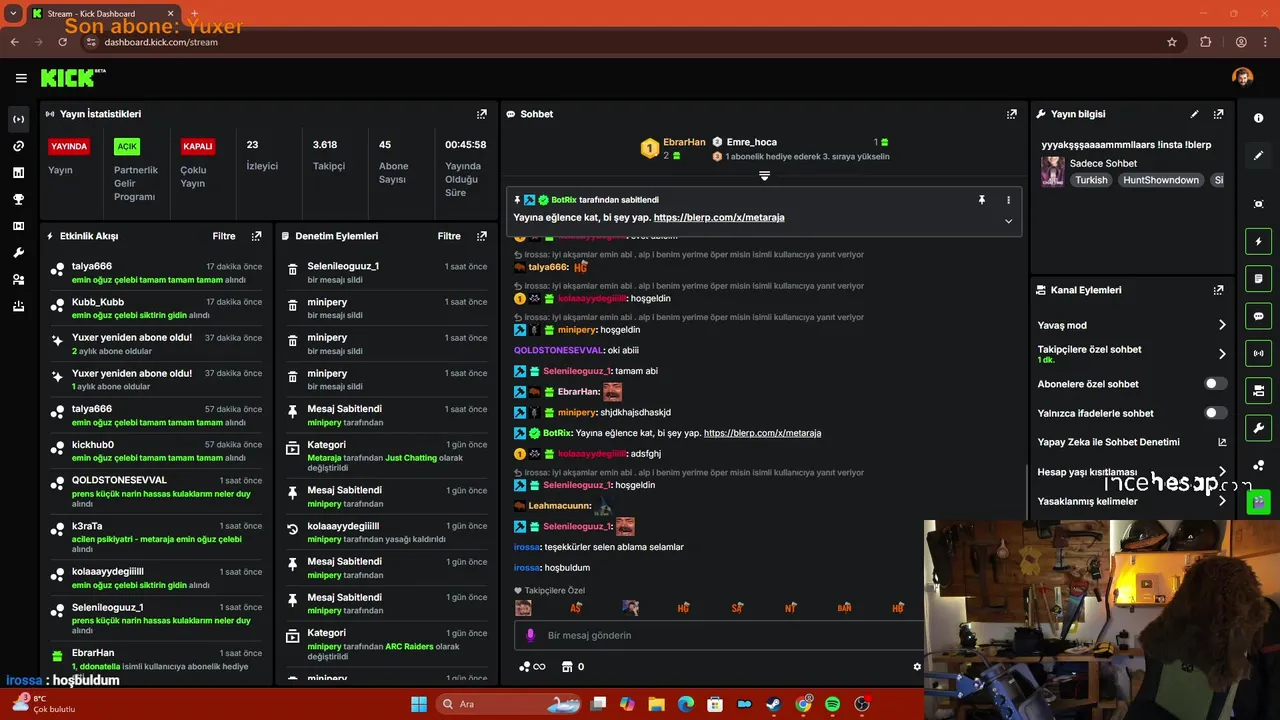1280x720 pixels.
Task: Select the Turkish tag
Action: (1092, 180)
